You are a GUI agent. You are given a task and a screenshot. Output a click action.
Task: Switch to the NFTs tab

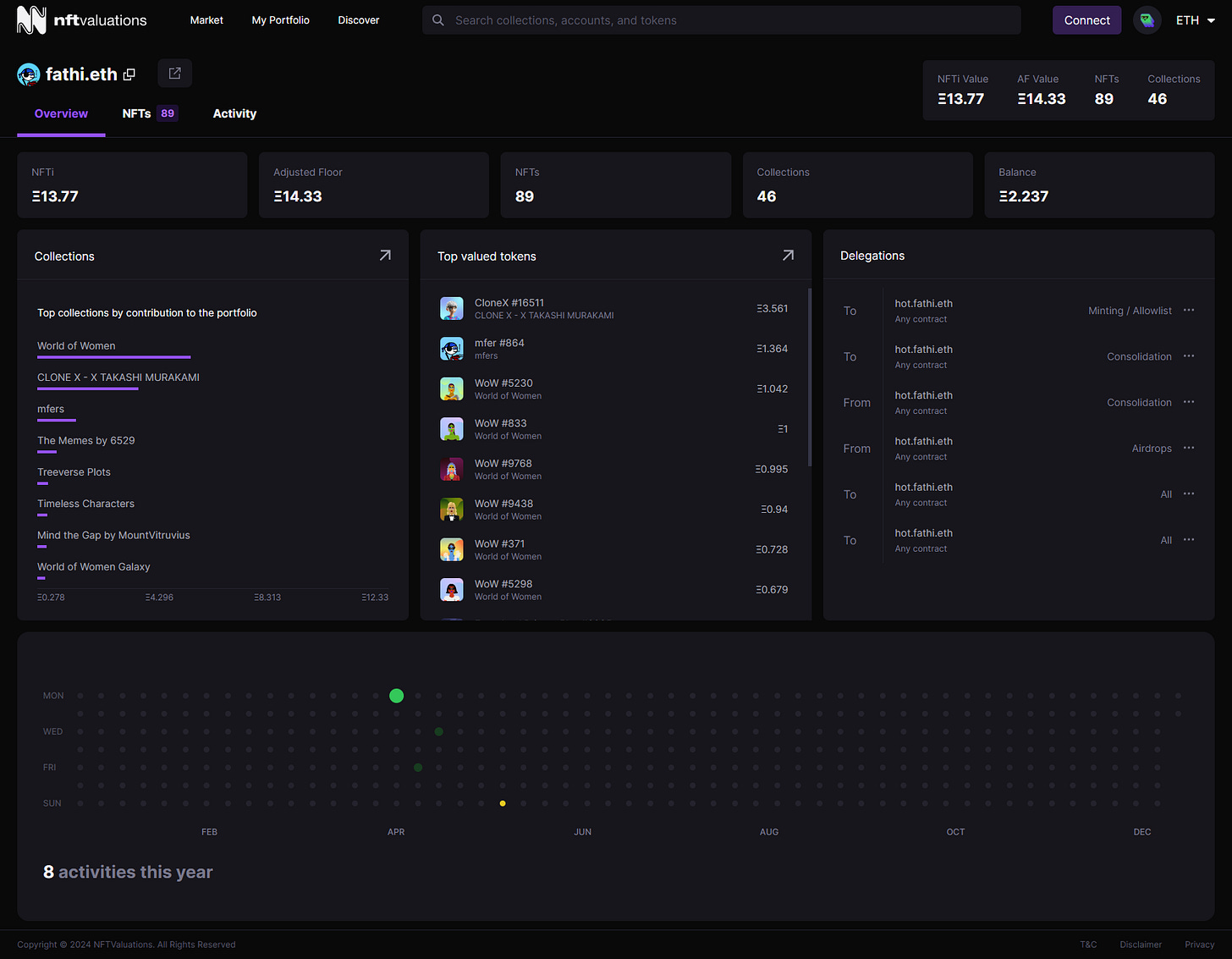coord(150,113)
